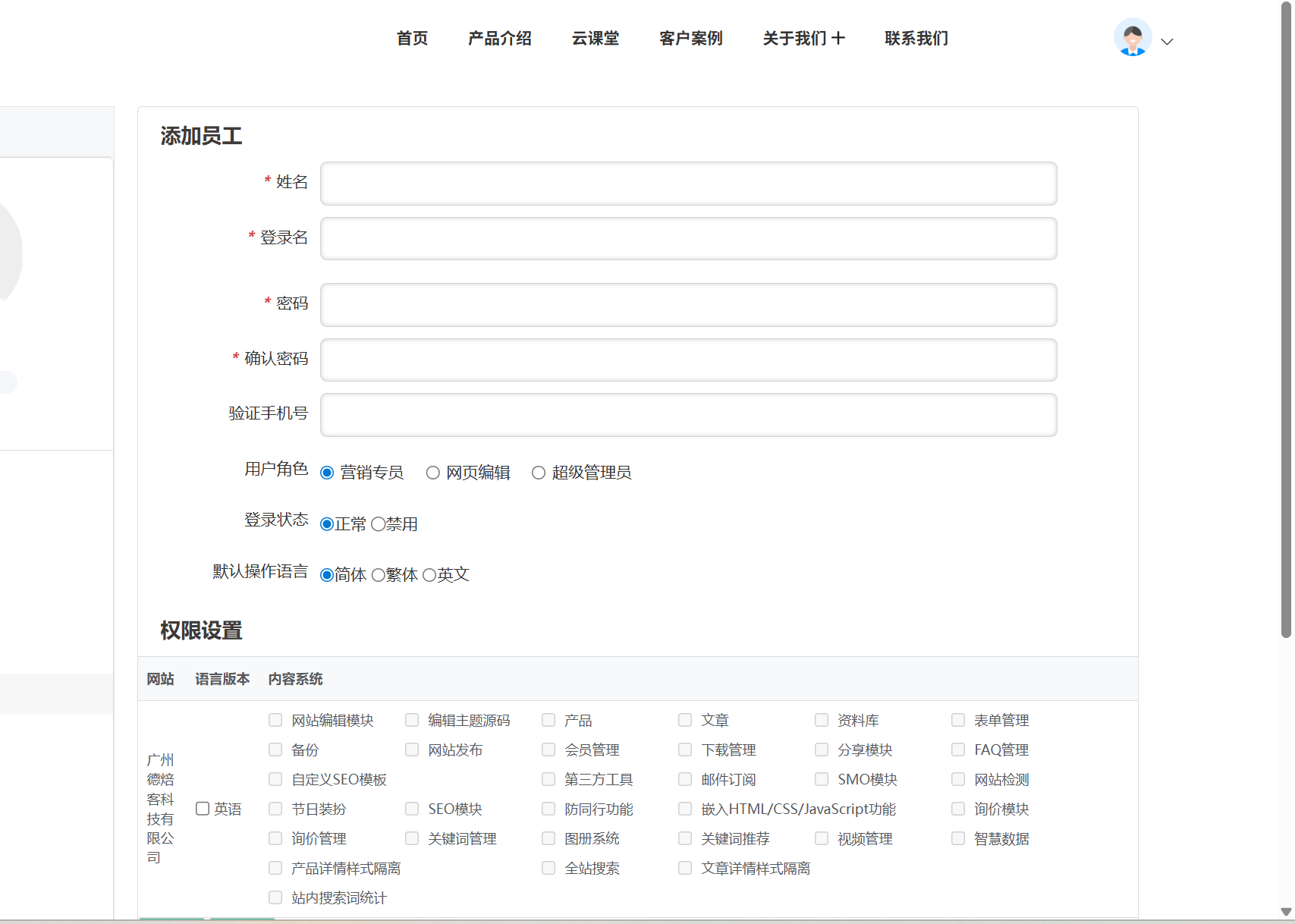
Task: Go to 产品介绍 page
Action: pyautogui.click(x=499, y=38)
